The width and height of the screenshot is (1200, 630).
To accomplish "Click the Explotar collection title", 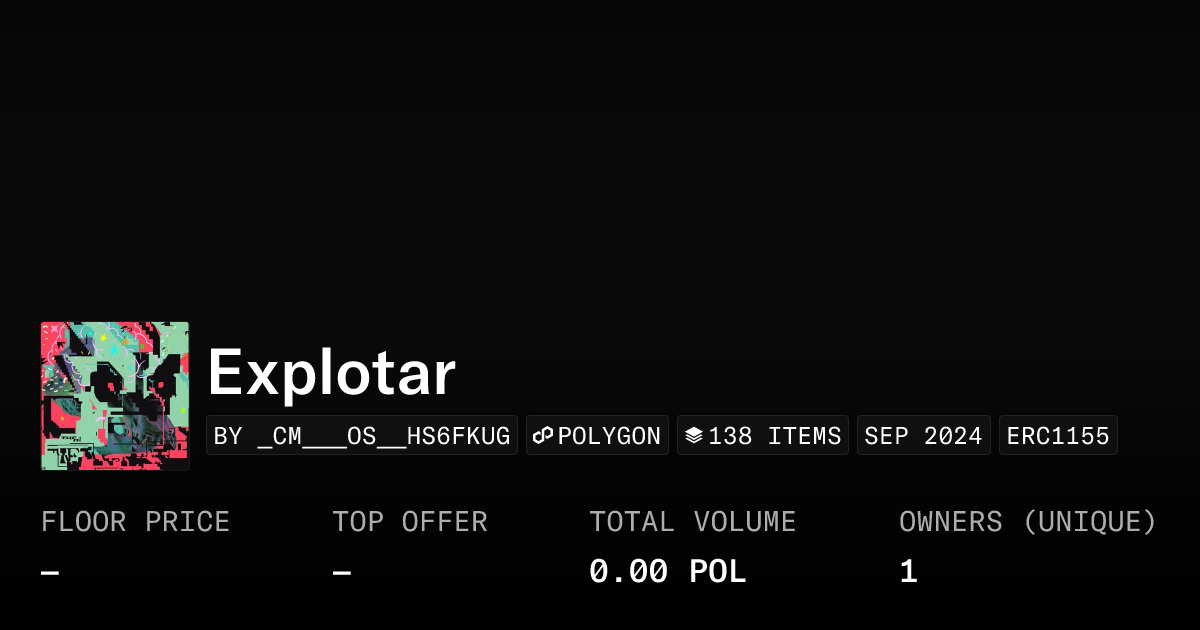I will tap(331, 373).
